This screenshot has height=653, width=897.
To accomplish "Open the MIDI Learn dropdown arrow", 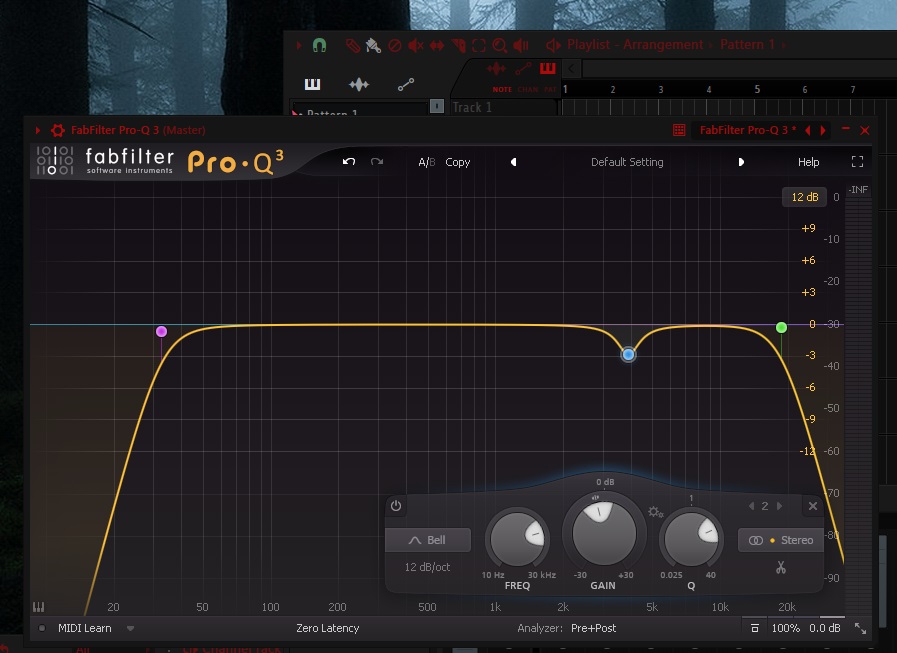I will pos(130,628).
